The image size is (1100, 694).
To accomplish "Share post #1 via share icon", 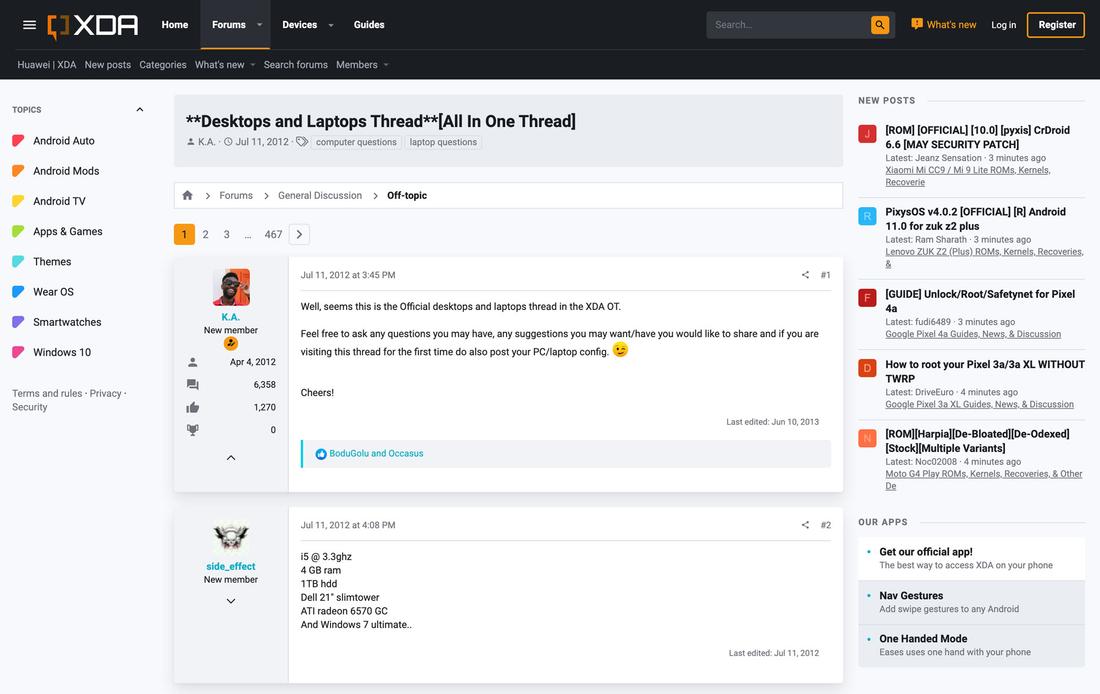I will coord(805,275).
